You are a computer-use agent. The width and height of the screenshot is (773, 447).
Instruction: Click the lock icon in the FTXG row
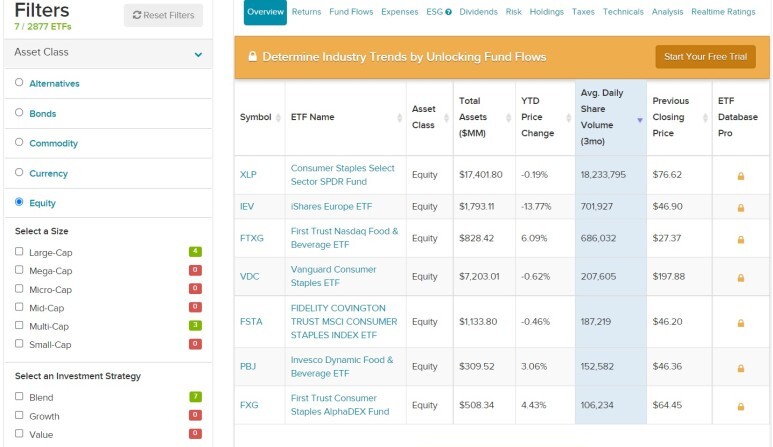pyautogui.click(x=740, y=240)
